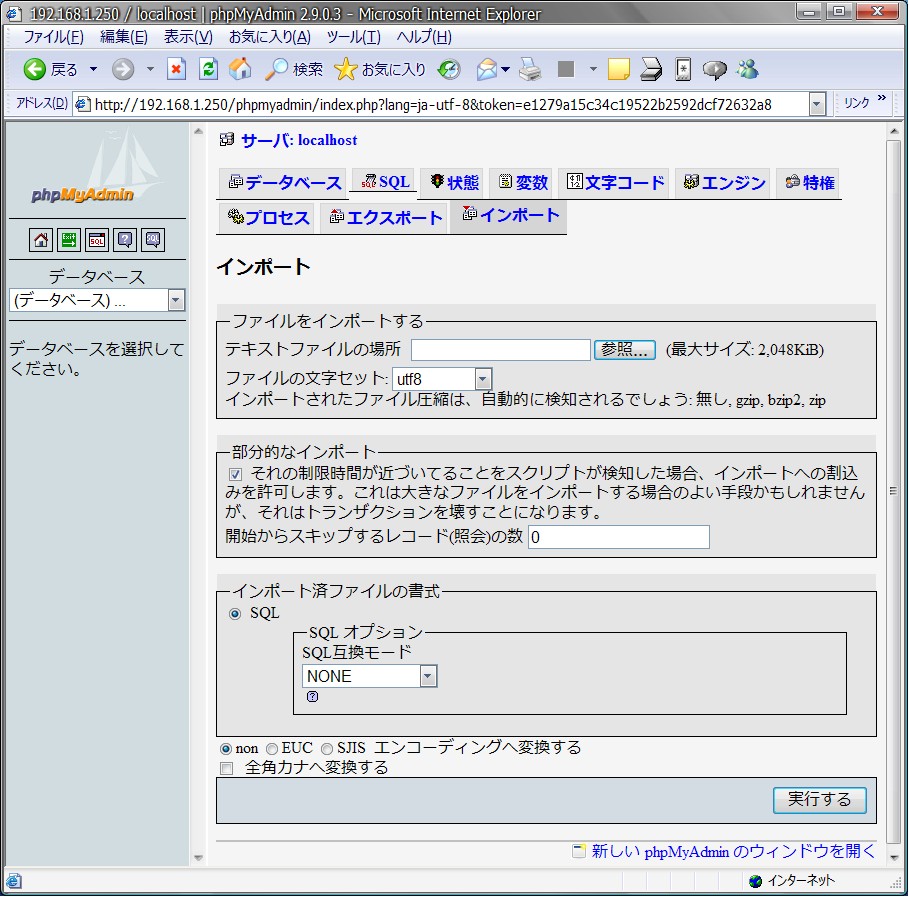Select the EUC encoding radio button
Screen dimensions: 909x897
coord(271,749)
